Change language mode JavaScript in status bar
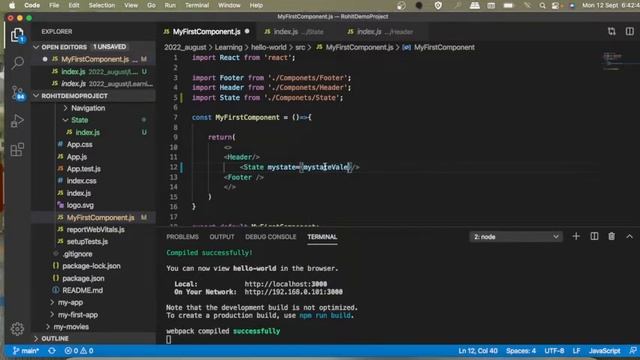 [604, 351]
